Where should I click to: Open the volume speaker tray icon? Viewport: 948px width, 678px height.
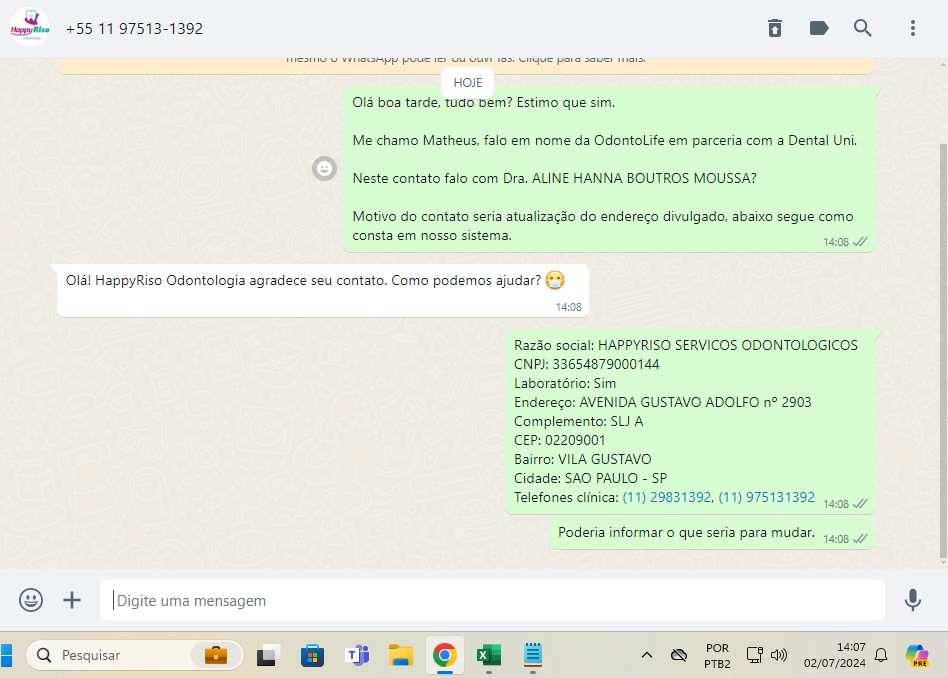779,655
